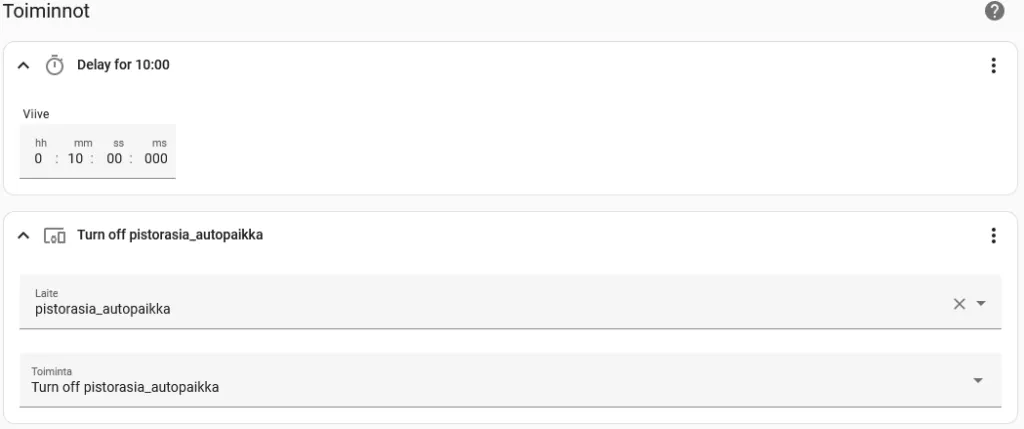The width and height of the screenshot is (1024, 429).
Task: Click the hh hours field
Action: pyautogui.click(x=40, y=159)
